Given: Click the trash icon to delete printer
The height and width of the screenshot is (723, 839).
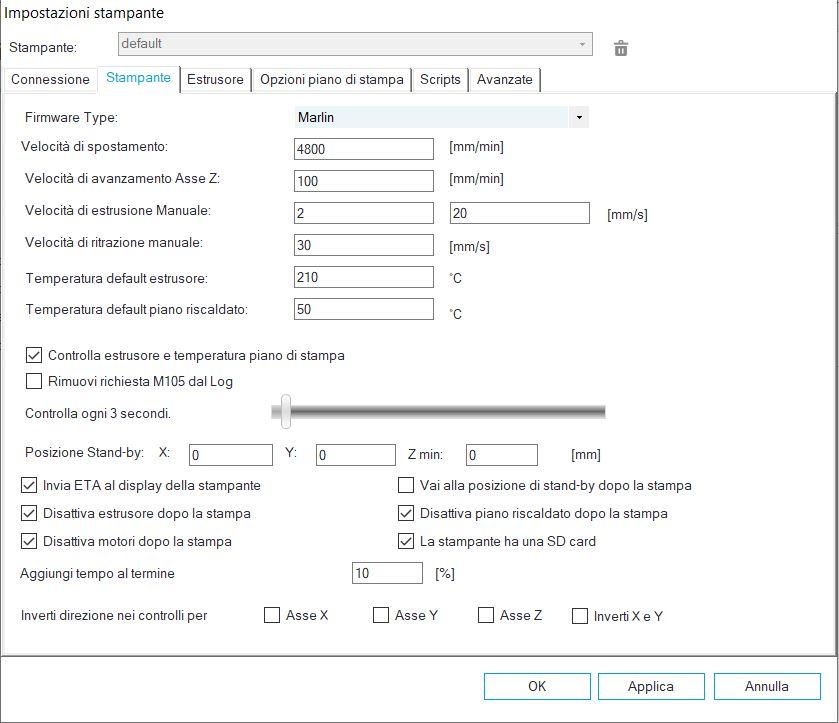Looking at the screenshot, I should pos(621,48).
